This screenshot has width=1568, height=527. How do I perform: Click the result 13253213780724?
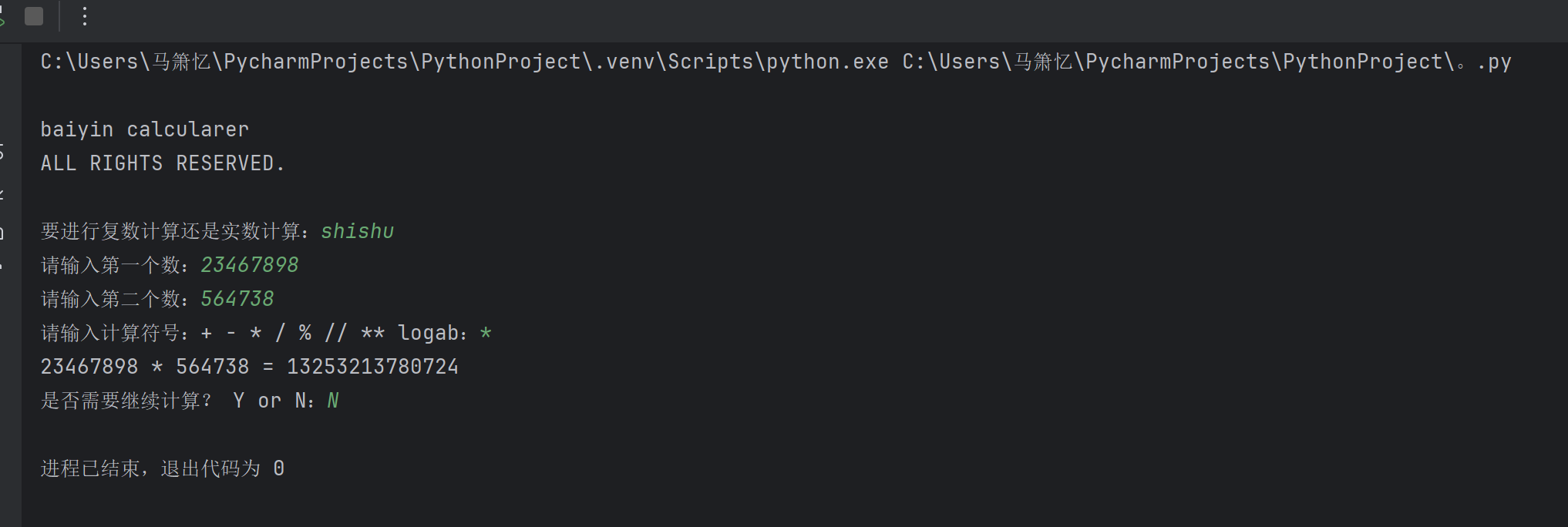click(372, 367)
